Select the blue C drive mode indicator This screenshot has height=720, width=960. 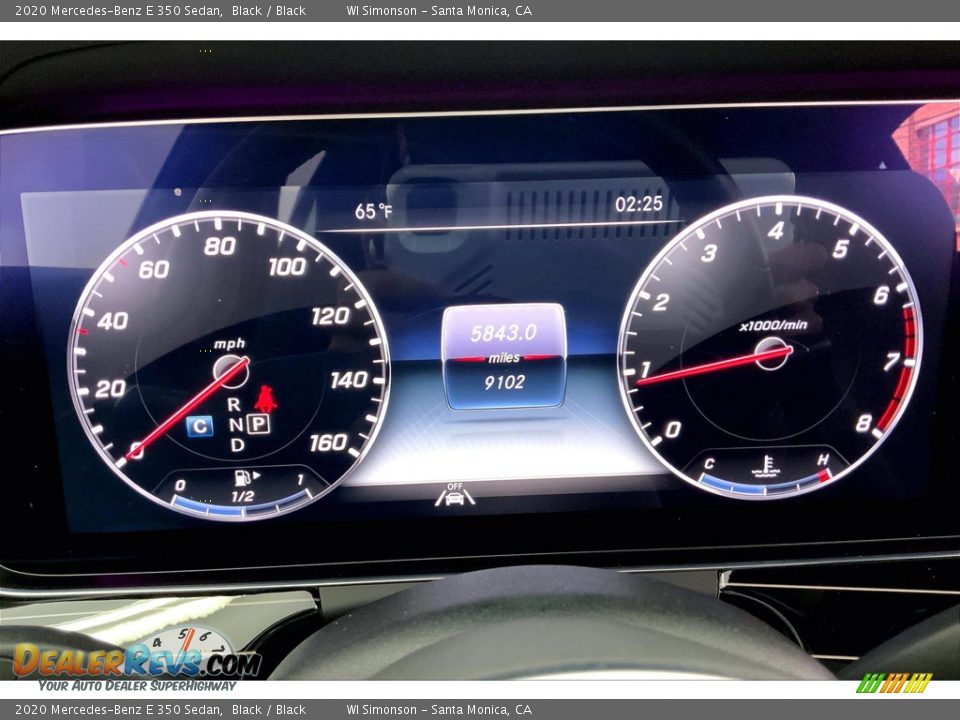pos(200,426)
